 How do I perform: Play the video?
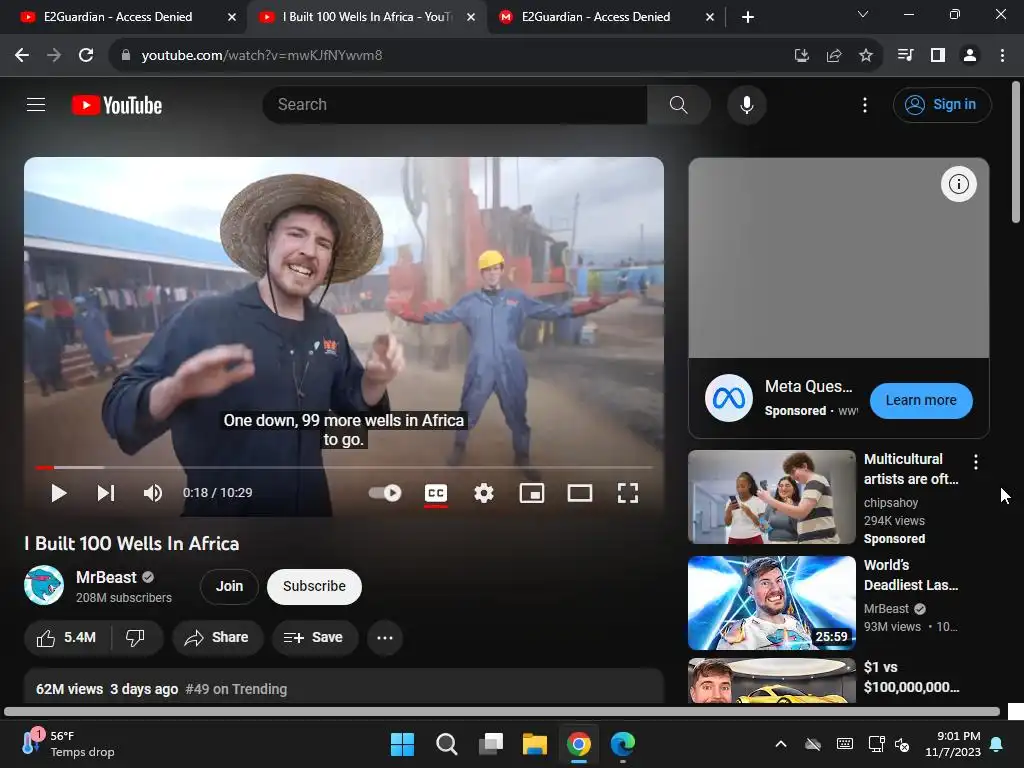point(59,493)
